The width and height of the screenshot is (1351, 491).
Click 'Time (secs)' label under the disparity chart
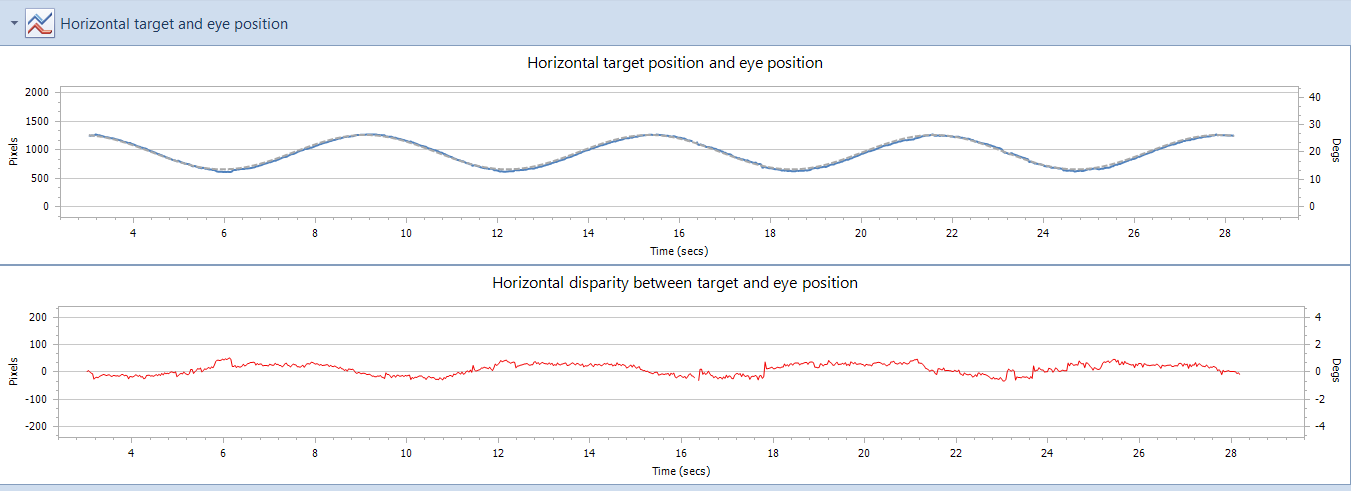click(679, 470)
